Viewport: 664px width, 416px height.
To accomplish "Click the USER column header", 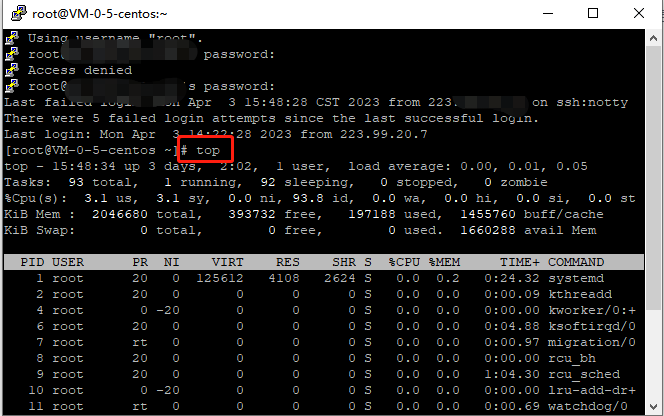I will (68, 262).
